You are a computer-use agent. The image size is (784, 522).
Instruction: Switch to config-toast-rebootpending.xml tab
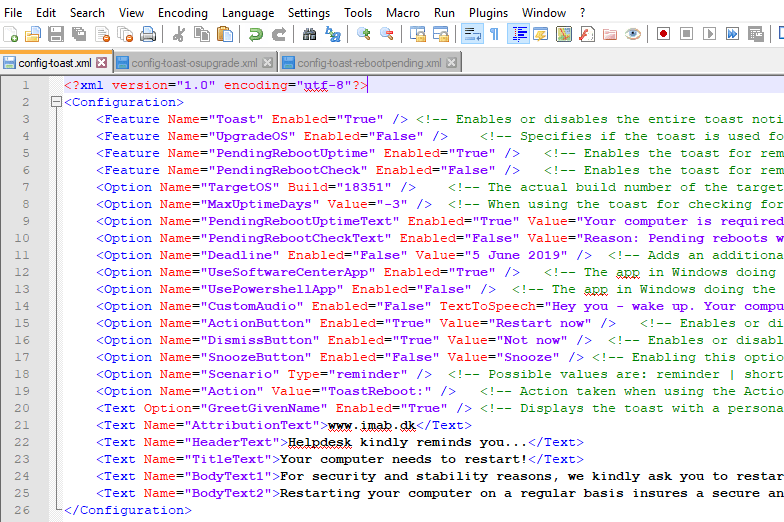tap(369, 63)
